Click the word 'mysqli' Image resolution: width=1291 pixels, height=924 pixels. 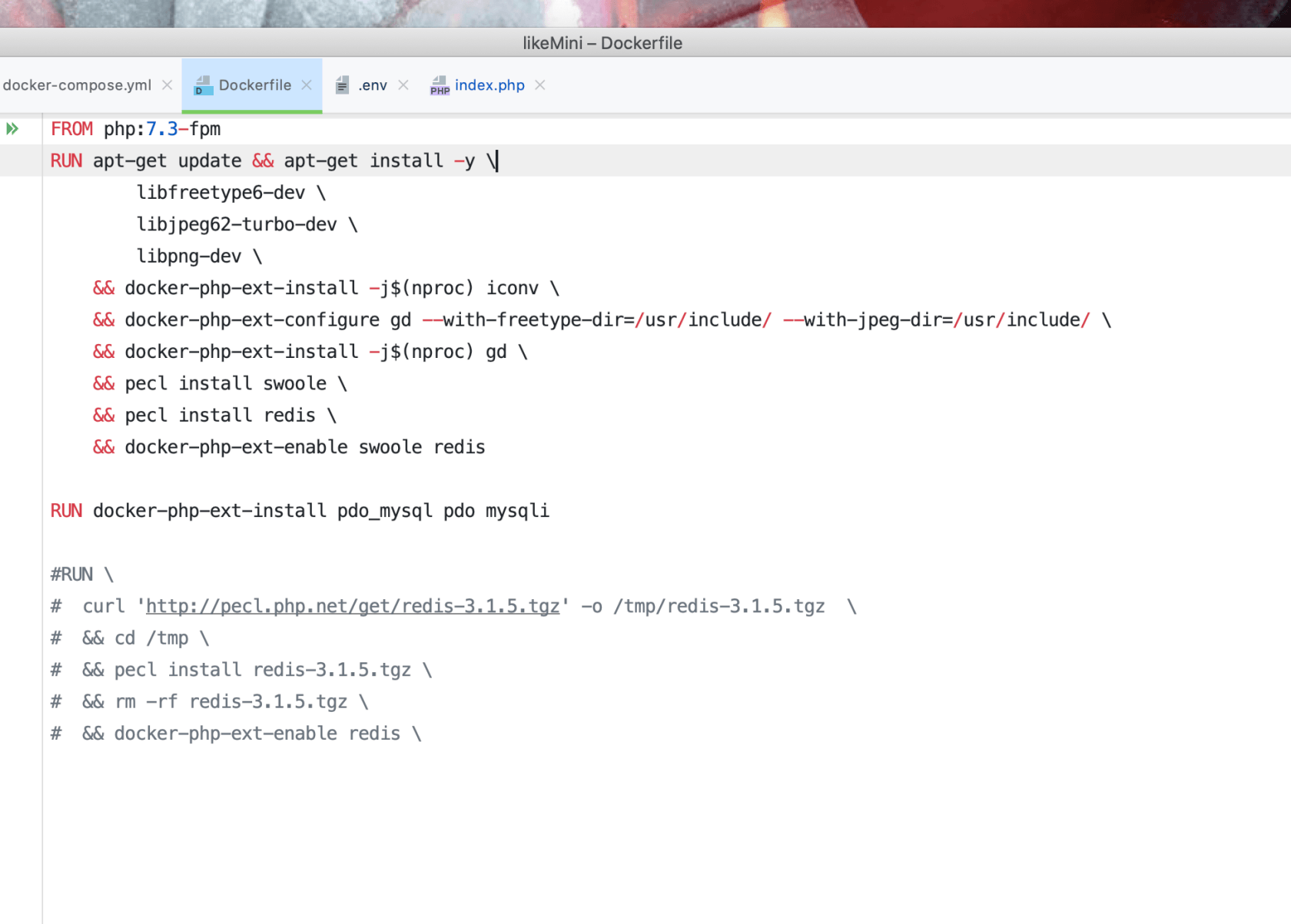click(517, 511)
